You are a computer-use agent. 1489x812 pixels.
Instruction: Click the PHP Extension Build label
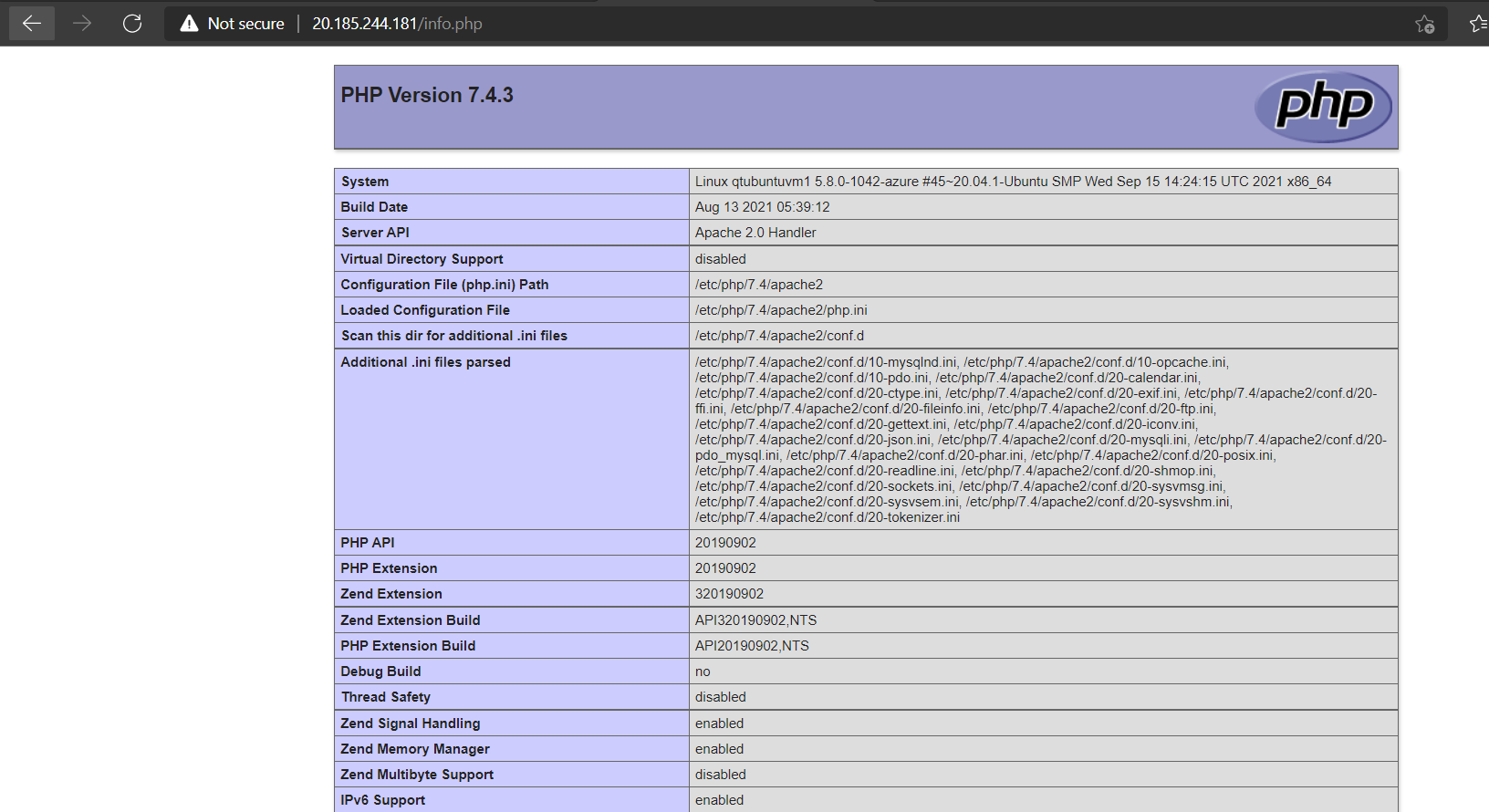(408, 646)
